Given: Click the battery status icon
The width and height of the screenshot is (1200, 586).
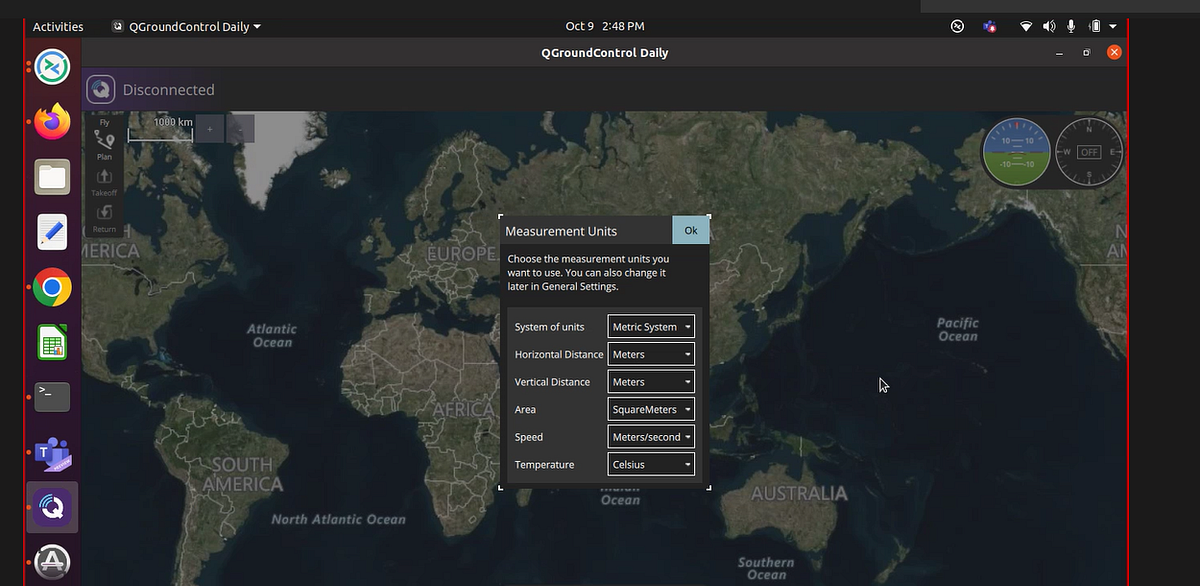Looking at the screenshot, I should (x=1094, y=27).
